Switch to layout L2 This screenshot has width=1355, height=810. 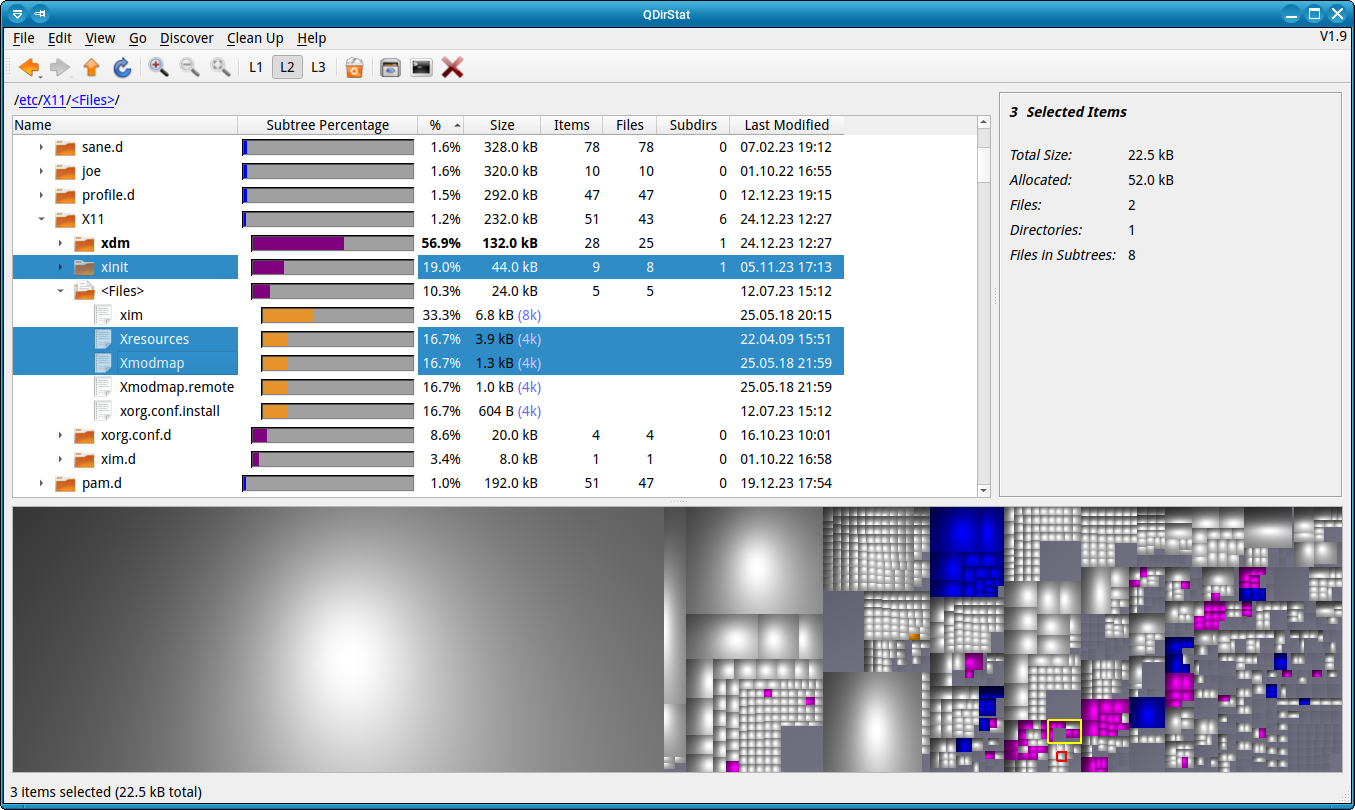287,67
